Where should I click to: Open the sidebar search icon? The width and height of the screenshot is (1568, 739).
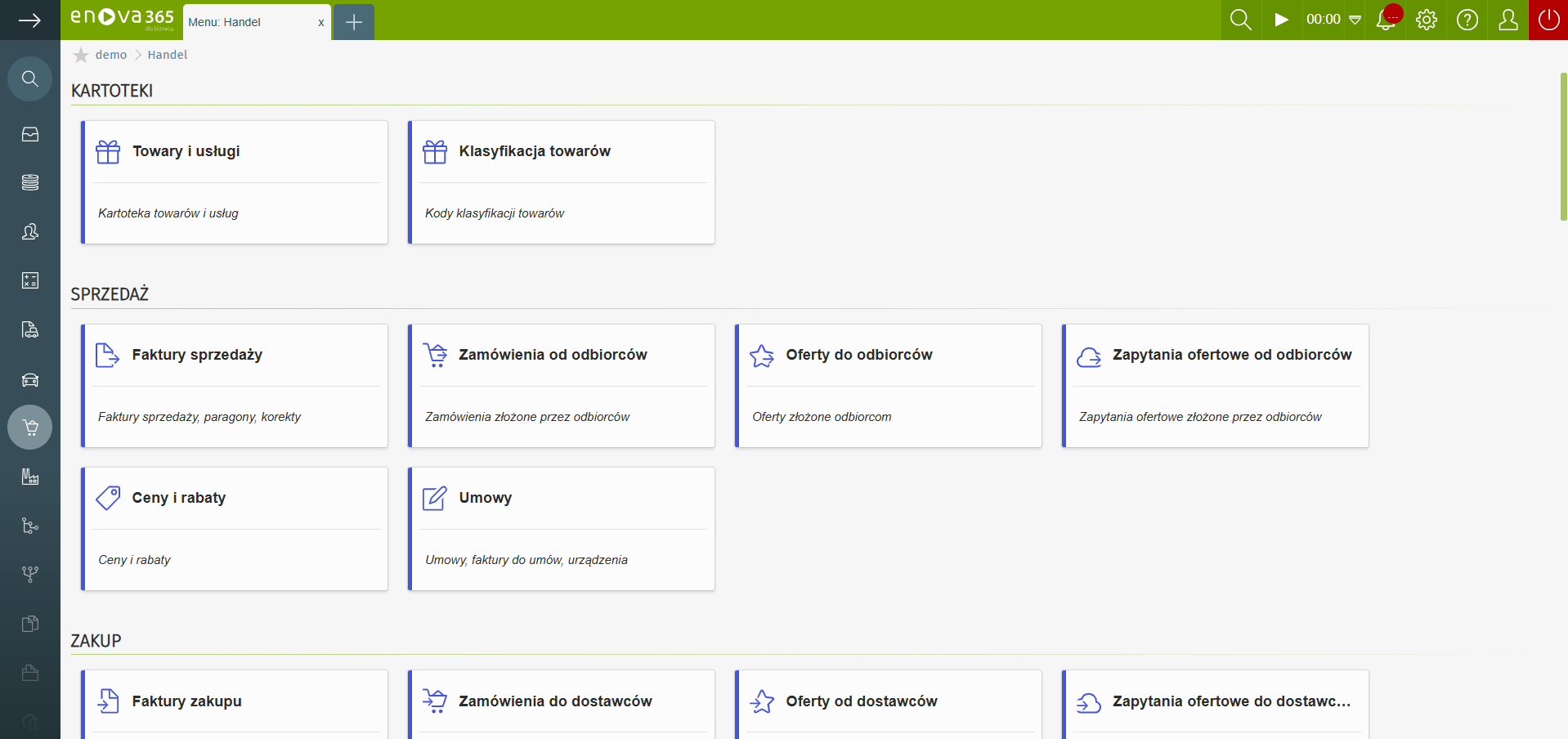pyautogui.click(x=30, y=79)
